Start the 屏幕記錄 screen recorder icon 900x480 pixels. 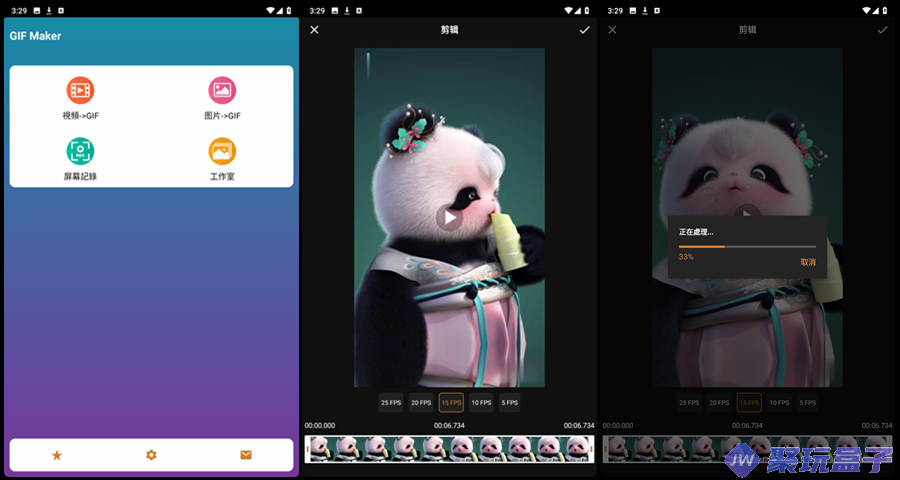point(80,151)
